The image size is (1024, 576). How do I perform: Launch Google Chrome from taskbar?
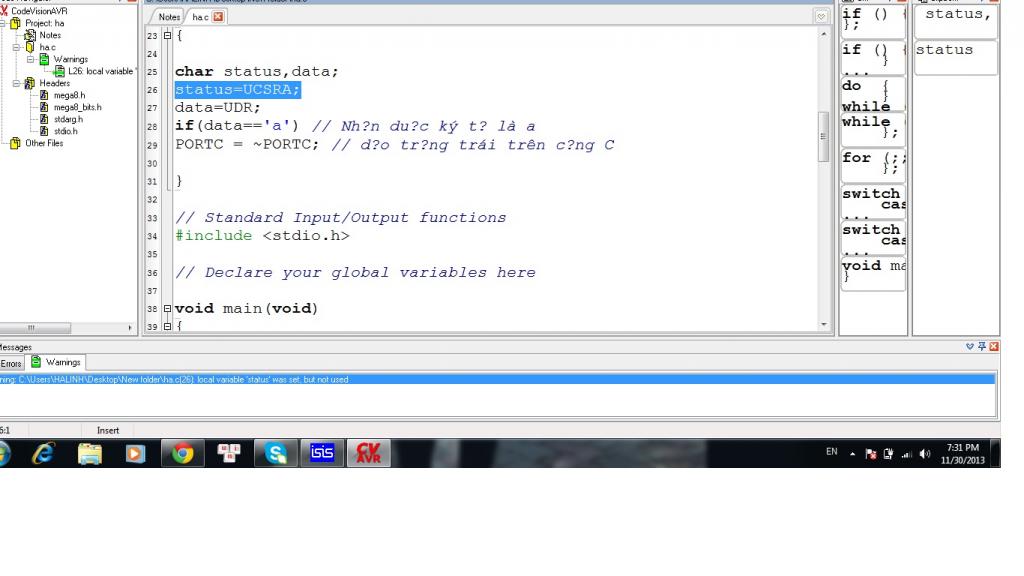(182, 453)
